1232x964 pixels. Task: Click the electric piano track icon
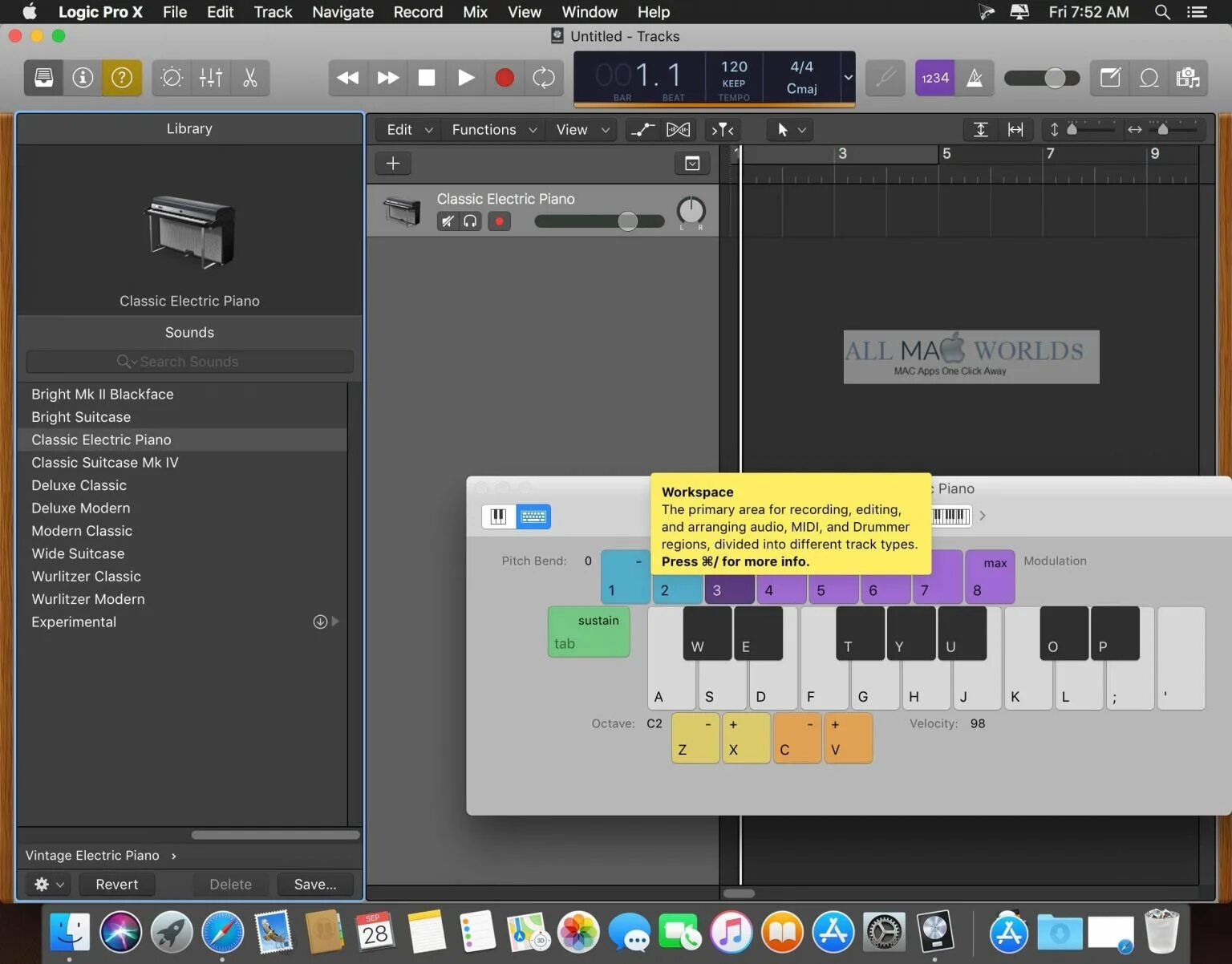(x=402, y=211)
